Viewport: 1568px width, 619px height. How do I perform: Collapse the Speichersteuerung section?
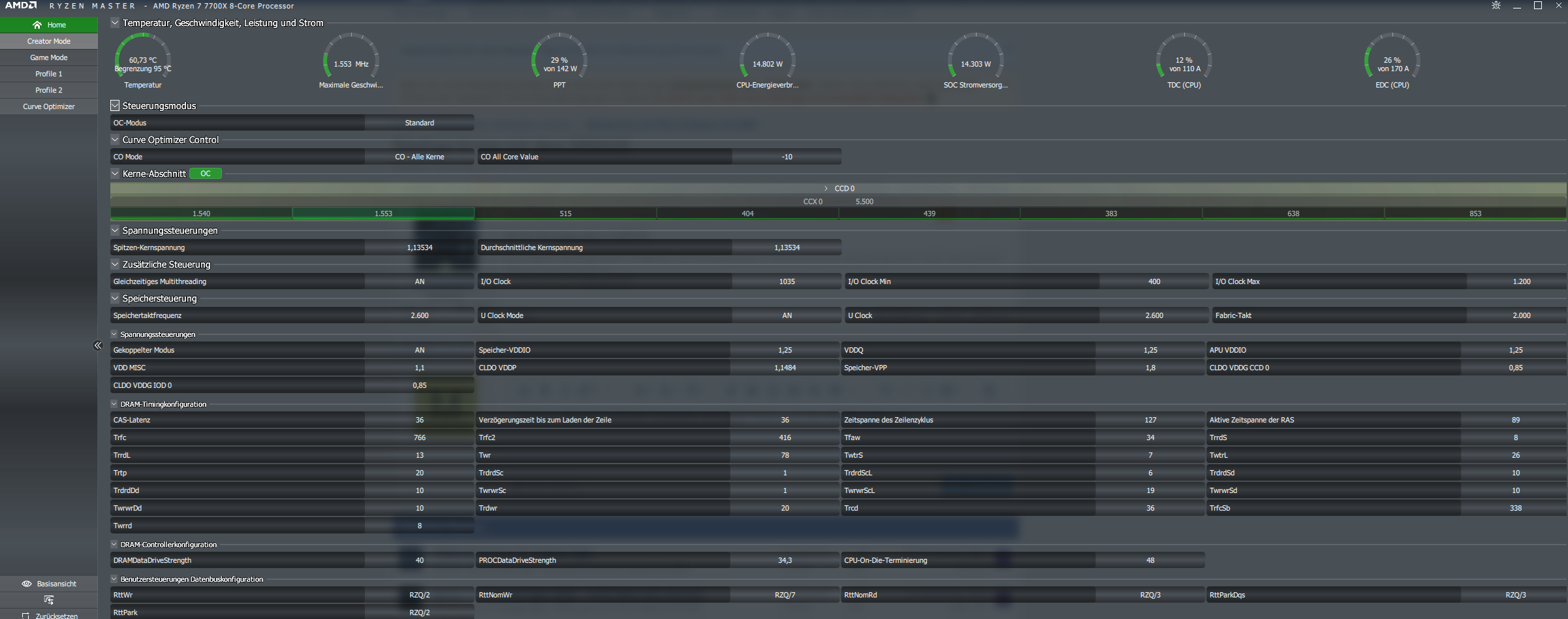click(x=115, y=298)
